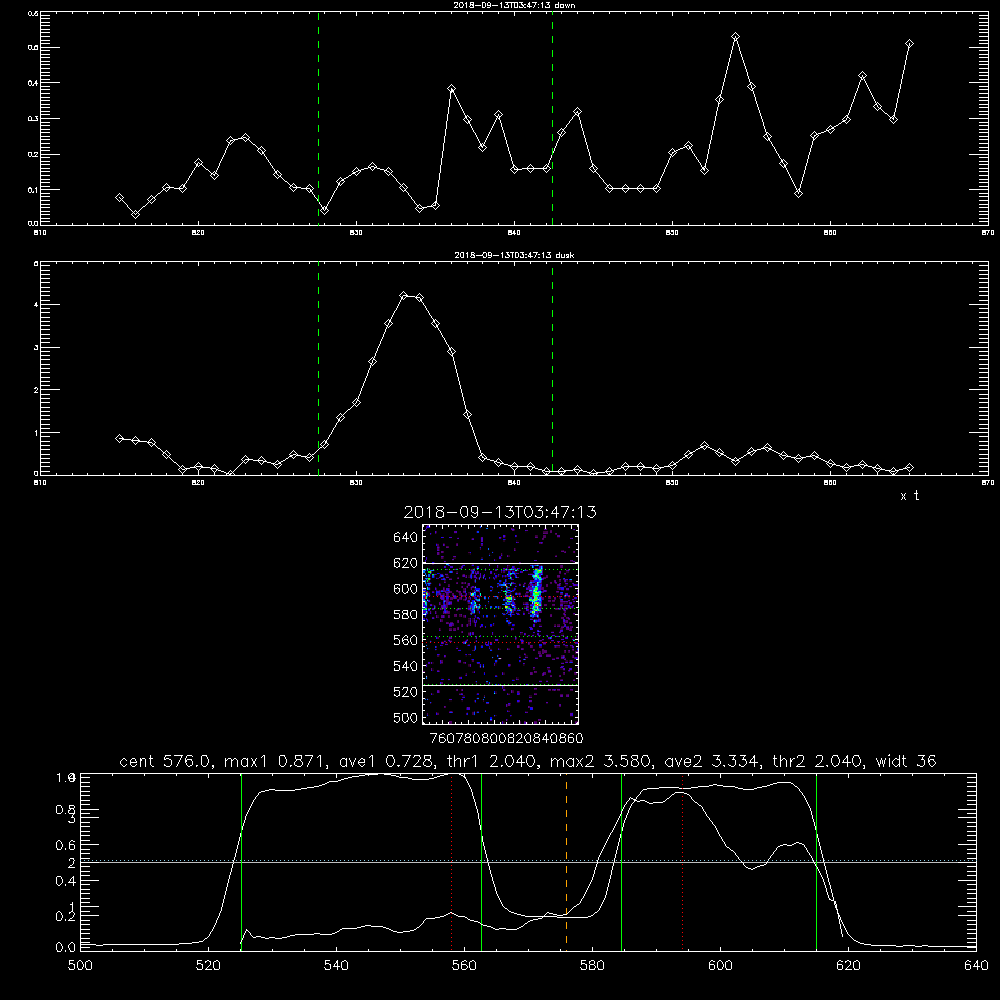This screenshot has width=1000, height=1000.
Task: Click the orange dashed center line in bottom plot
Action: [x=566, y=862]
